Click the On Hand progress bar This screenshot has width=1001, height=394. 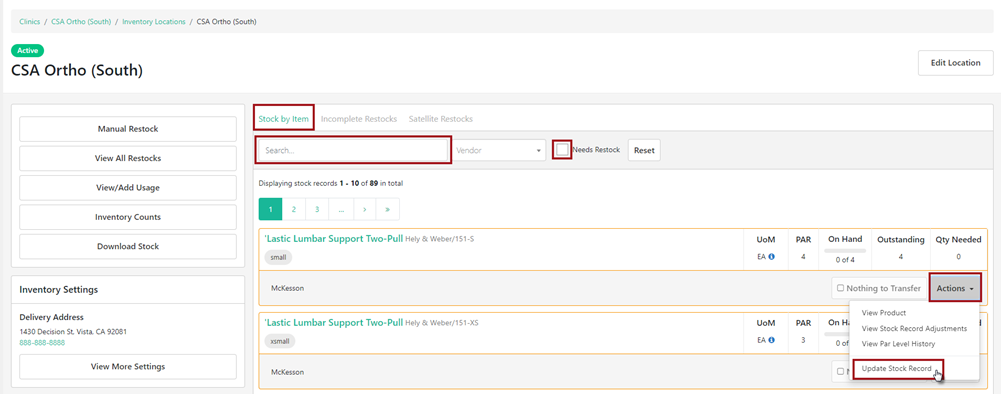[x=845, y=250]
